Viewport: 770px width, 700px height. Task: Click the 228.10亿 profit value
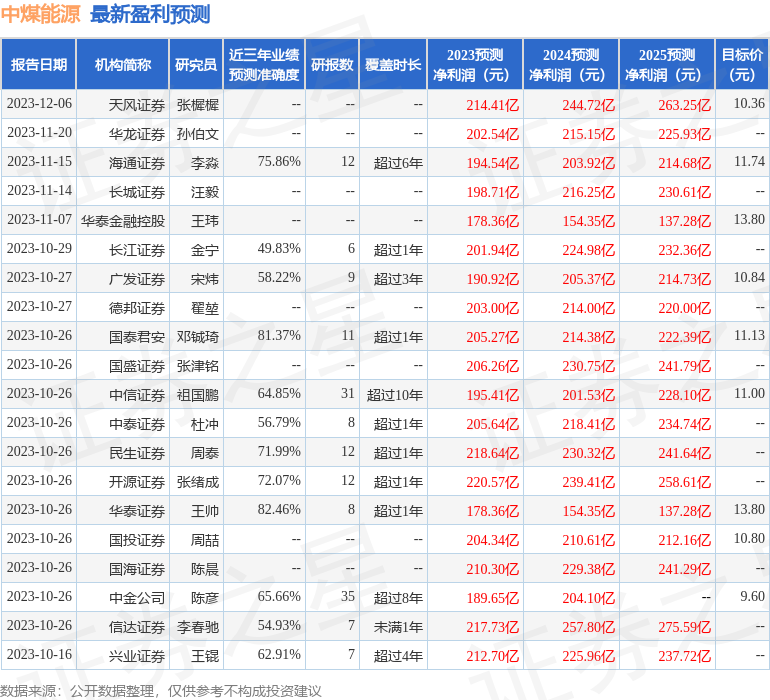[x=685, y=394]
